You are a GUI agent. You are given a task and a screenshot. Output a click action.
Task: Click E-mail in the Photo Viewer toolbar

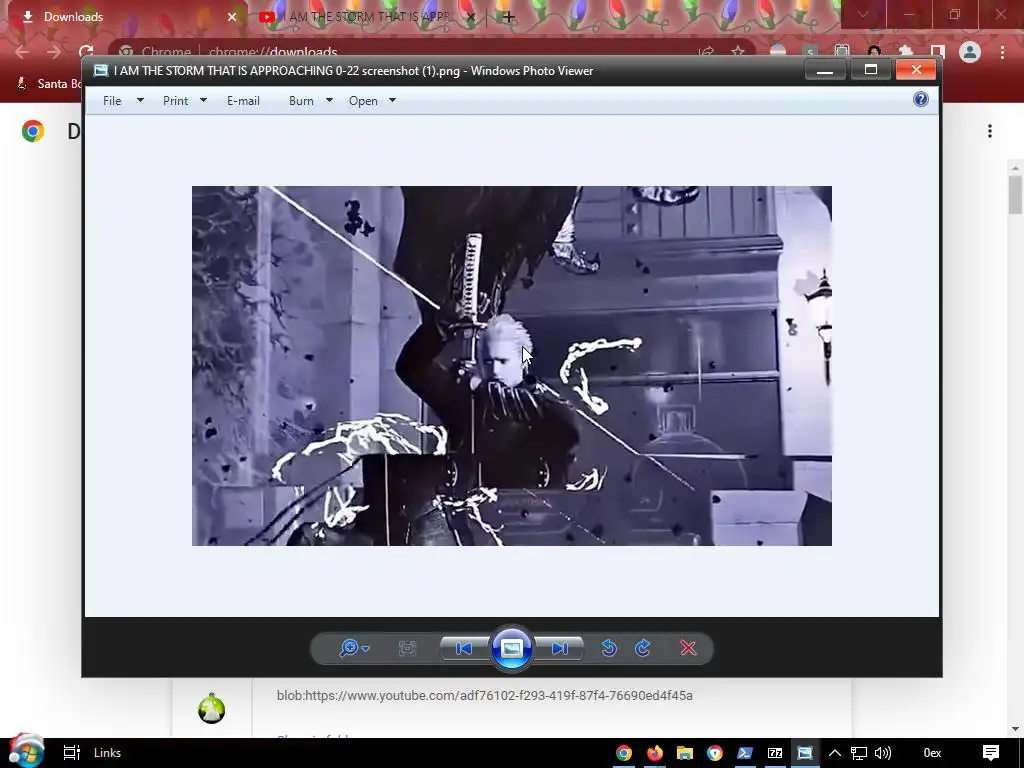coord(243,101)
